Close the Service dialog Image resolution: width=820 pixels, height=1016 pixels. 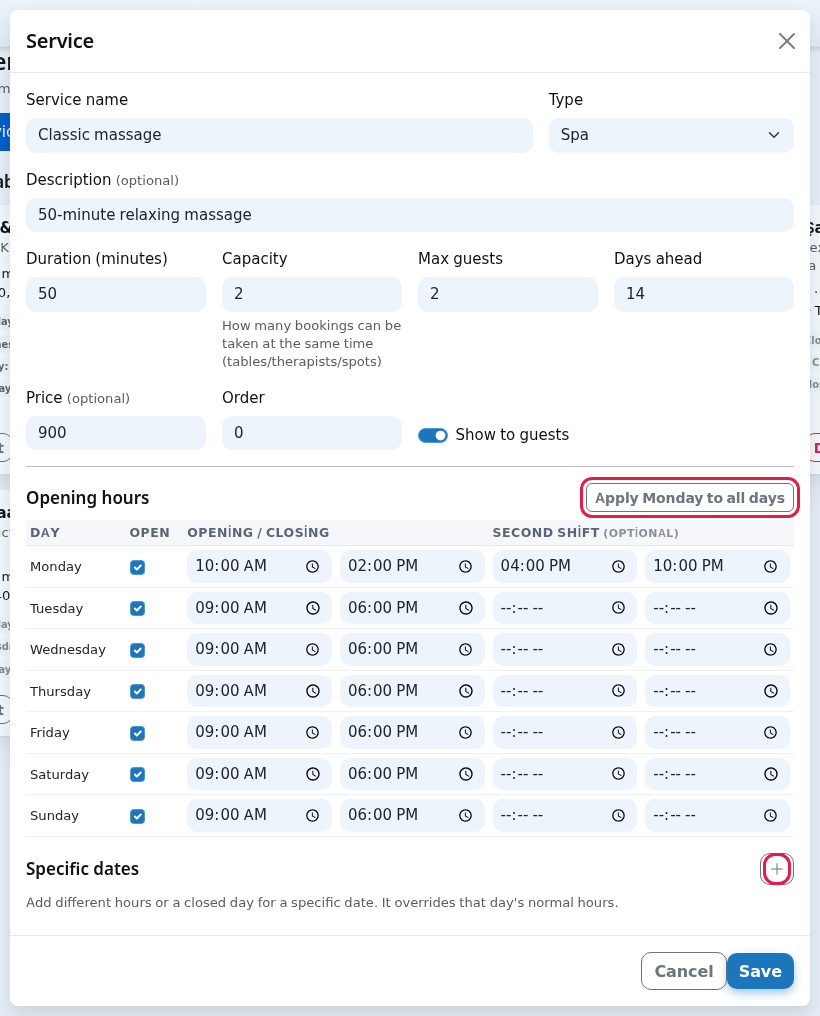(x=786, y=41)
